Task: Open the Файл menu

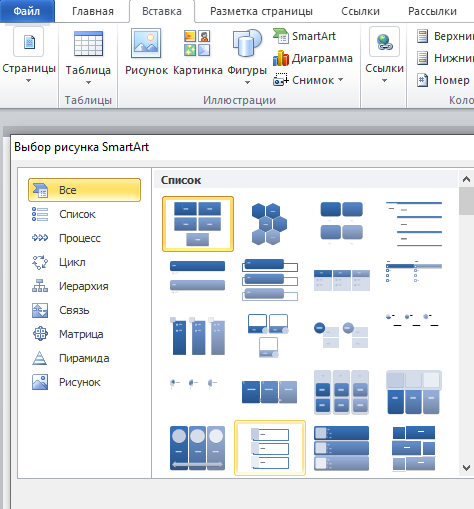Action: 27,11
